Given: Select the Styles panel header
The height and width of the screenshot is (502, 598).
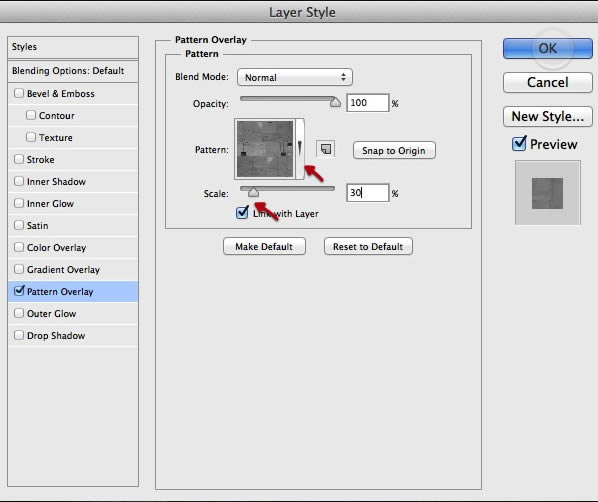Looking at the screenshot, I should coord(73,47).
